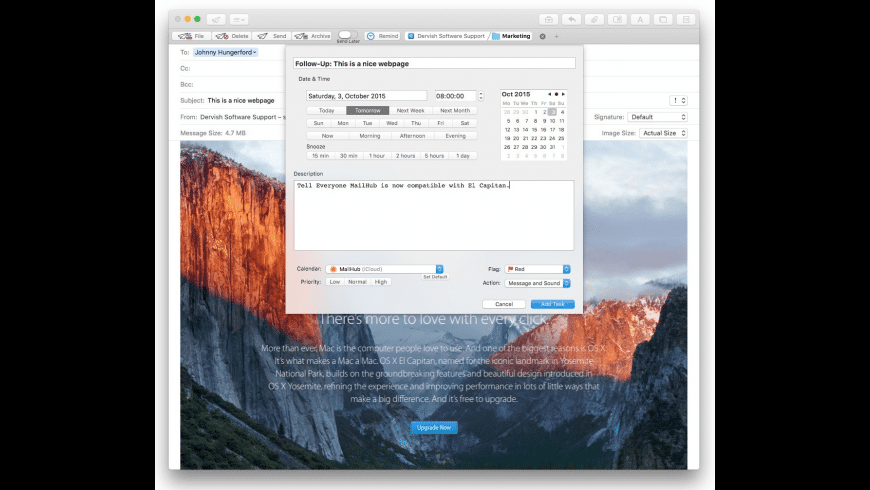Click the paper-plane send icon in title bar
The image size is (870, 490).
[216, 19]
